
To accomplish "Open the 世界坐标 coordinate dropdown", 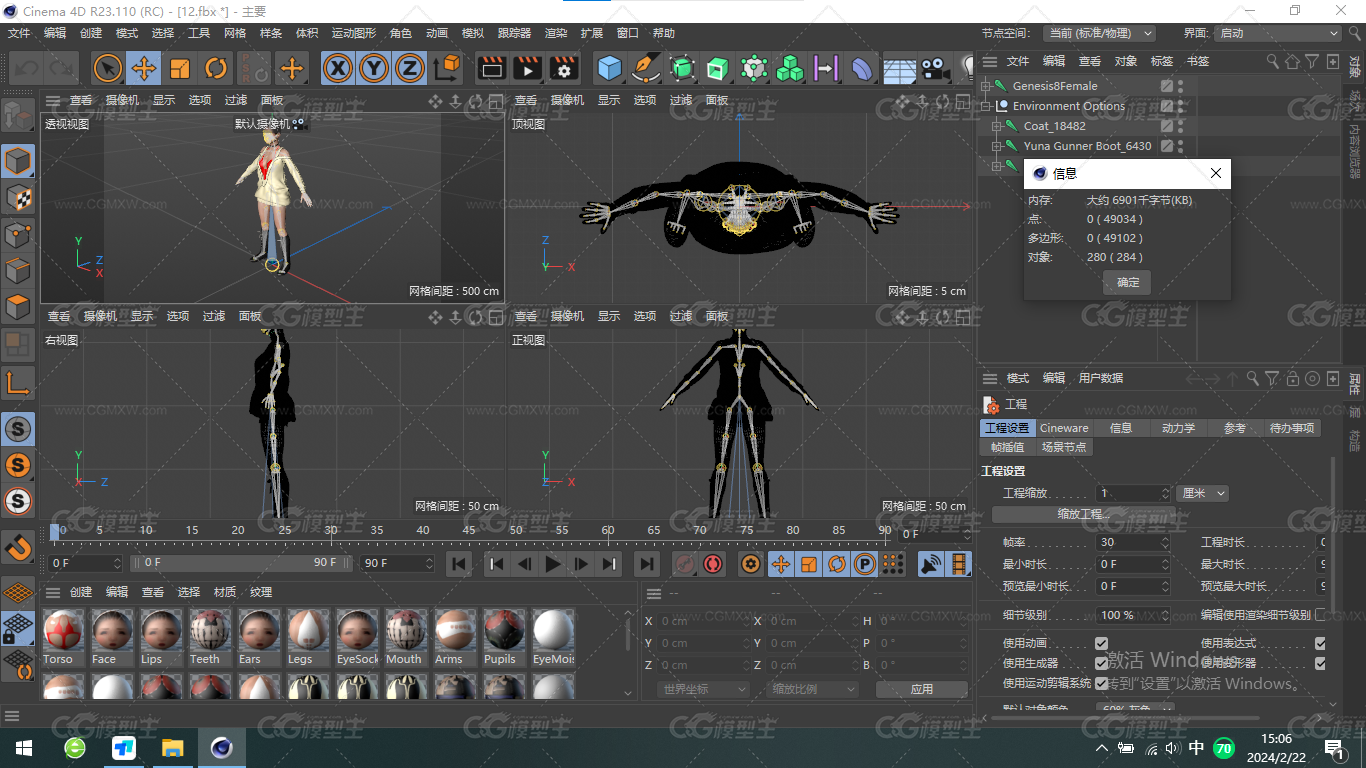I will point(704,689).
